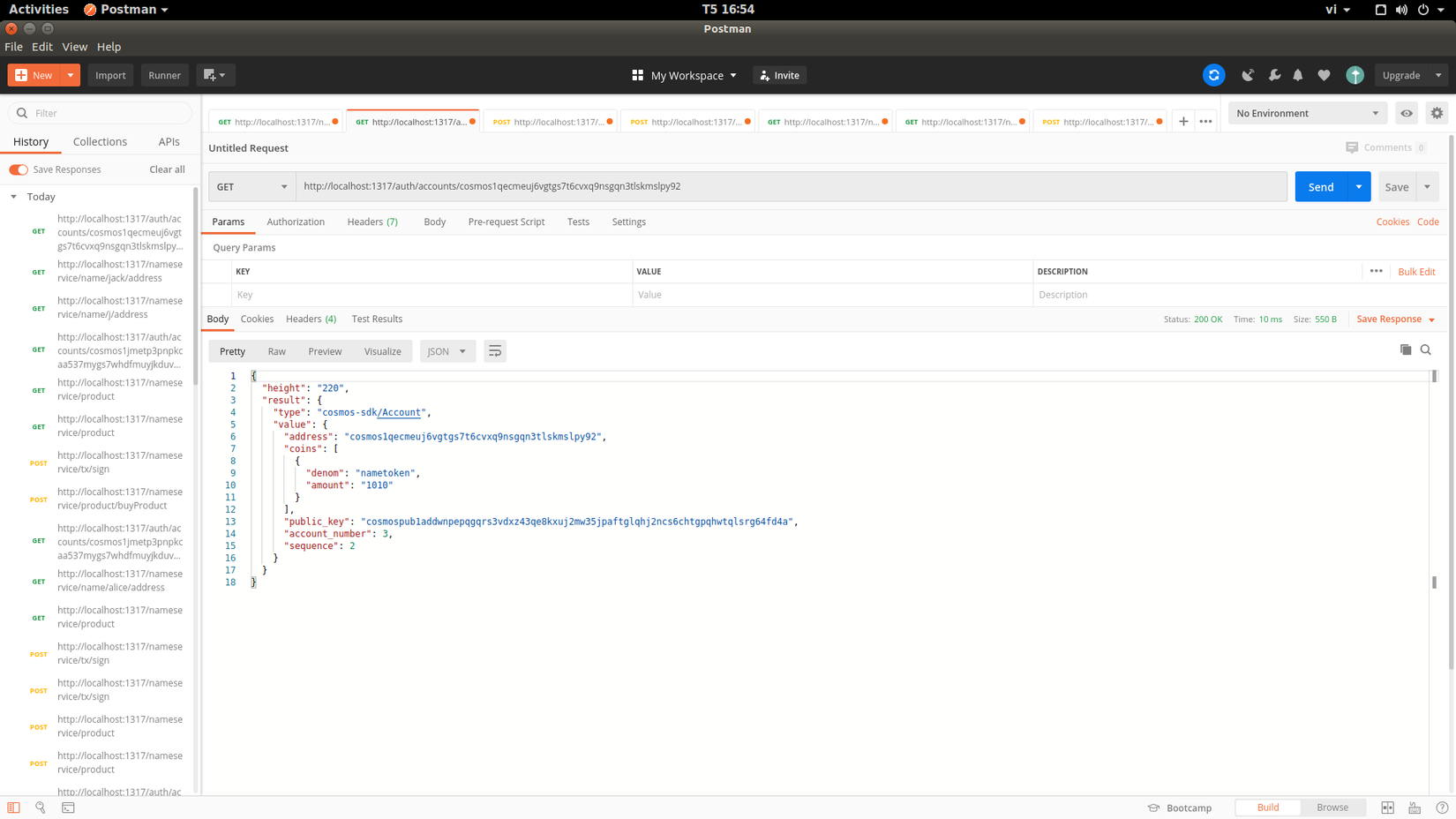Click the heart icon in header
Screen dimensions: 1456x819
(x=1324, y=75)
